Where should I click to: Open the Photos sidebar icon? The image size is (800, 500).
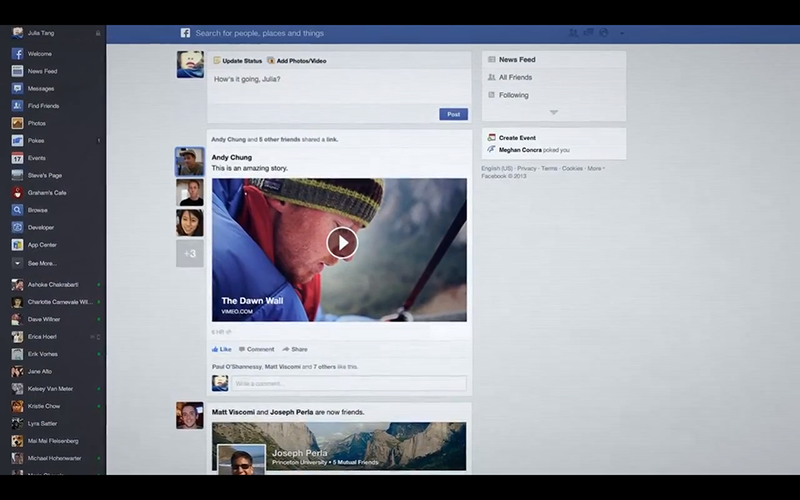tap(17, 123)
